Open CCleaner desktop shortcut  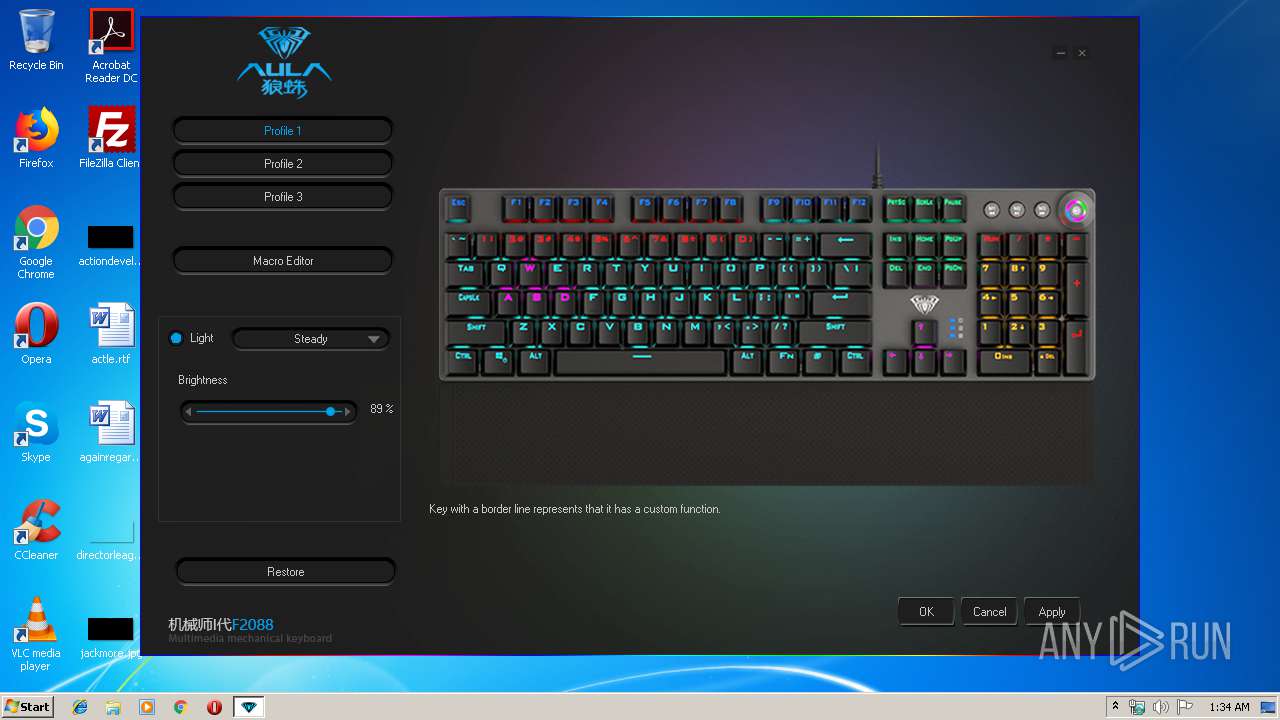coord(36,530)
